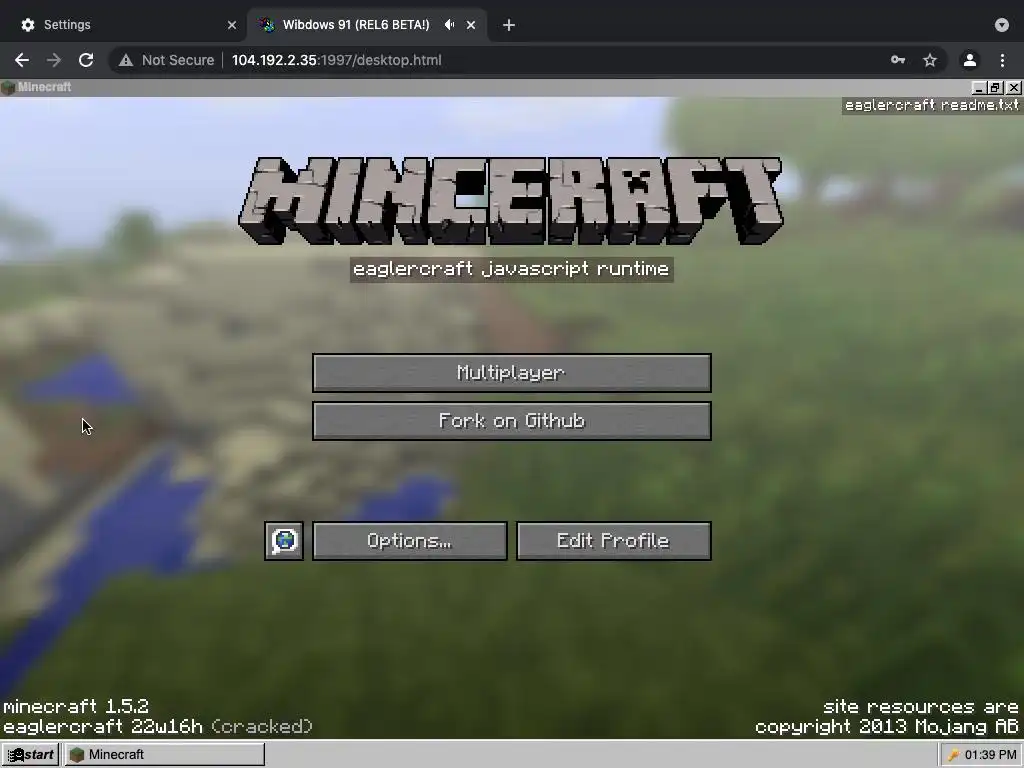Minimize the Minecraft window
The height and width of the screenshot is (768, 1024).
tap(978, 88)
